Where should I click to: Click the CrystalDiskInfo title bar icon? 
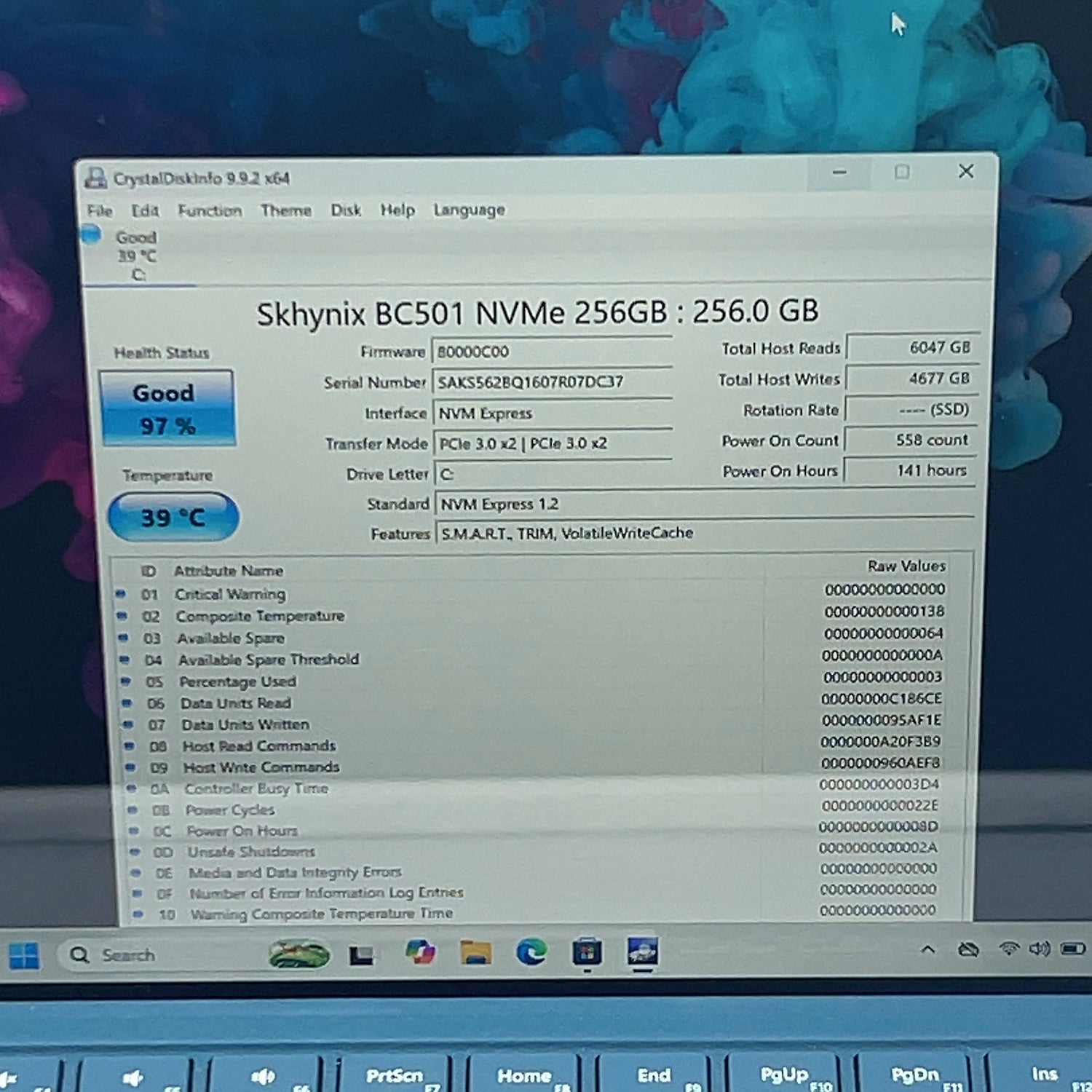(x=95, y=178)
